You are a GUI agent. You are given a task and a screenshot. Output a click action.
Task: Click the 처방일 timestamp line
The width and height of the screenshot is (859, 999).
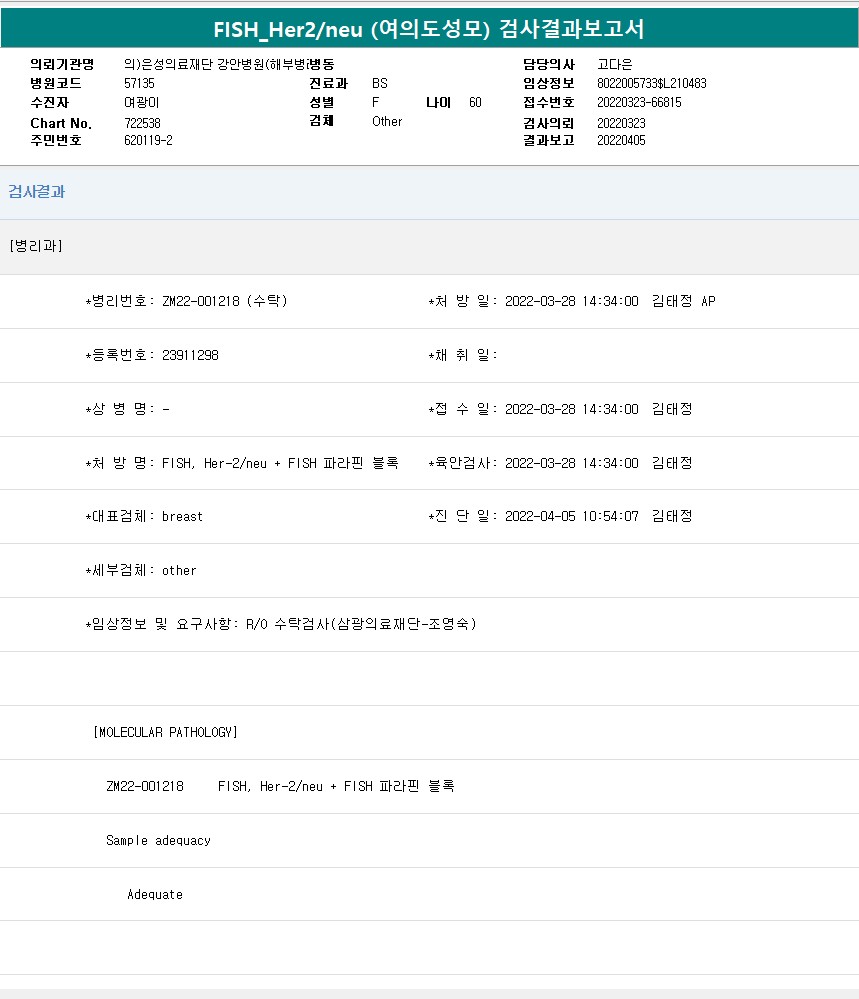tap(571, 301)
